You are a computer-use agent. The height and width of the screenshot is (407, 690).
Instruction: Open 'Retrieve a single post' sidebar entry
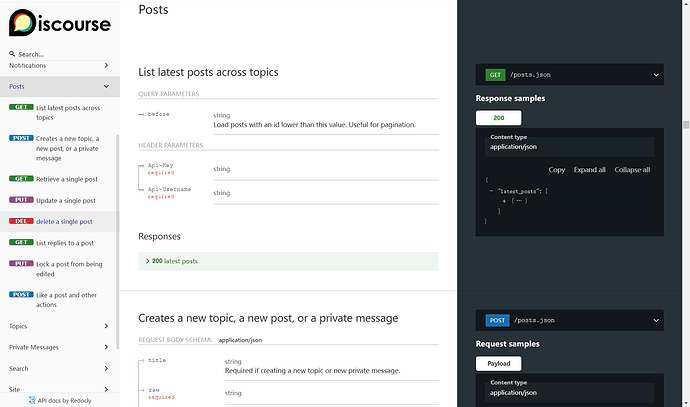[x=59, y=179]
